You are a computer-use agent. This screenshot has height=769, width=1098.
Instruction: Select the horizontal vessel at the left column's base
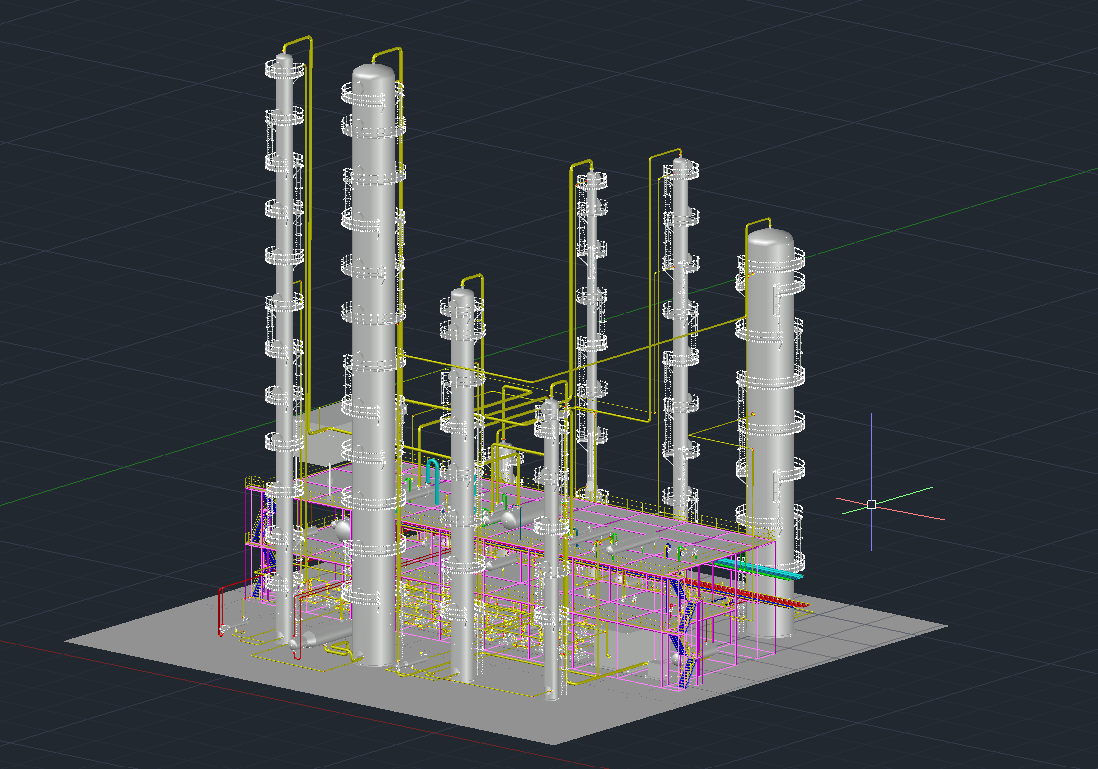[x=326, y=638]
